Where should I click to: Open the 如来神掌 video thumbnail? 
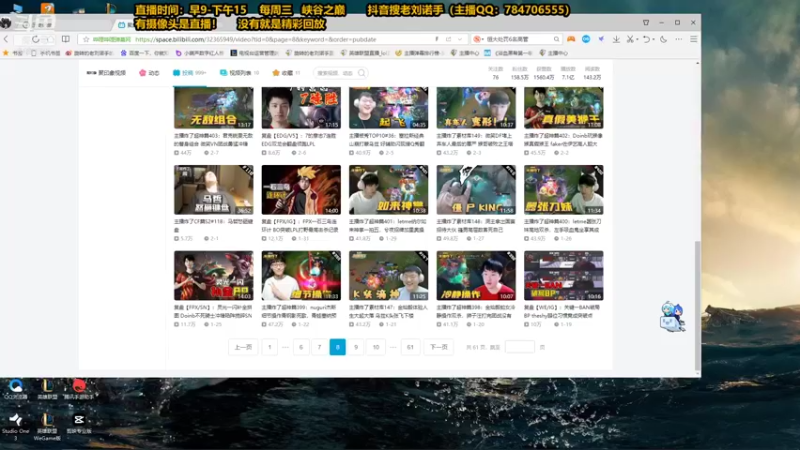388,189
